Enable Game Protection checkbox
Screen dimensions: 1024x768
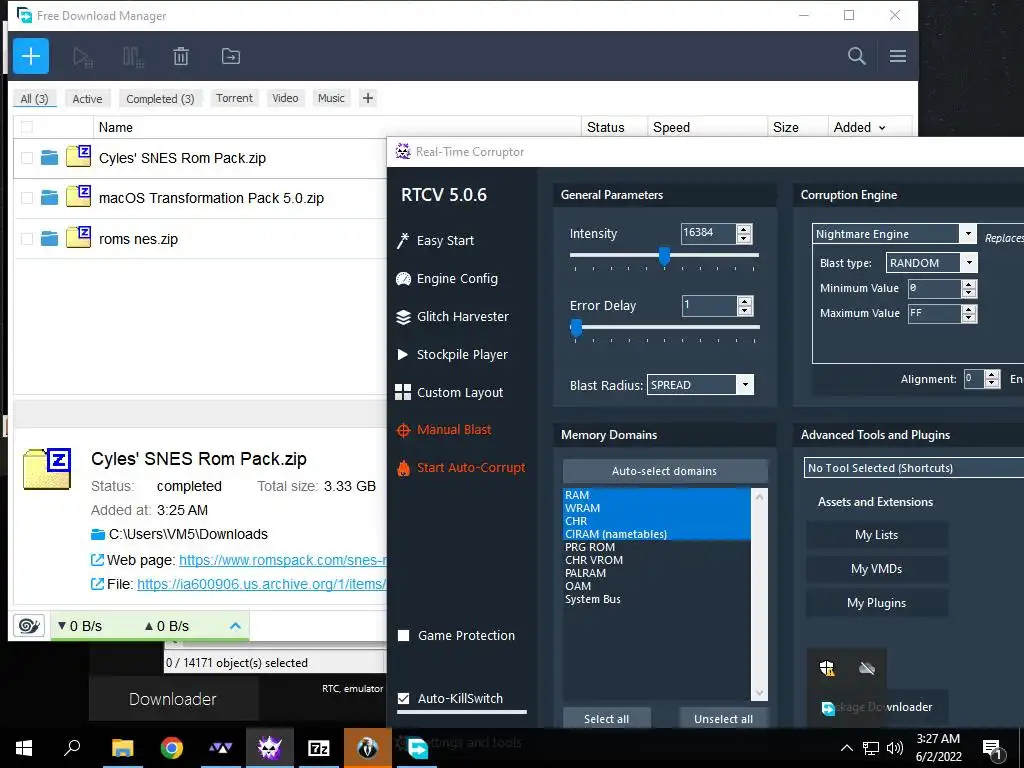[404, 635]
